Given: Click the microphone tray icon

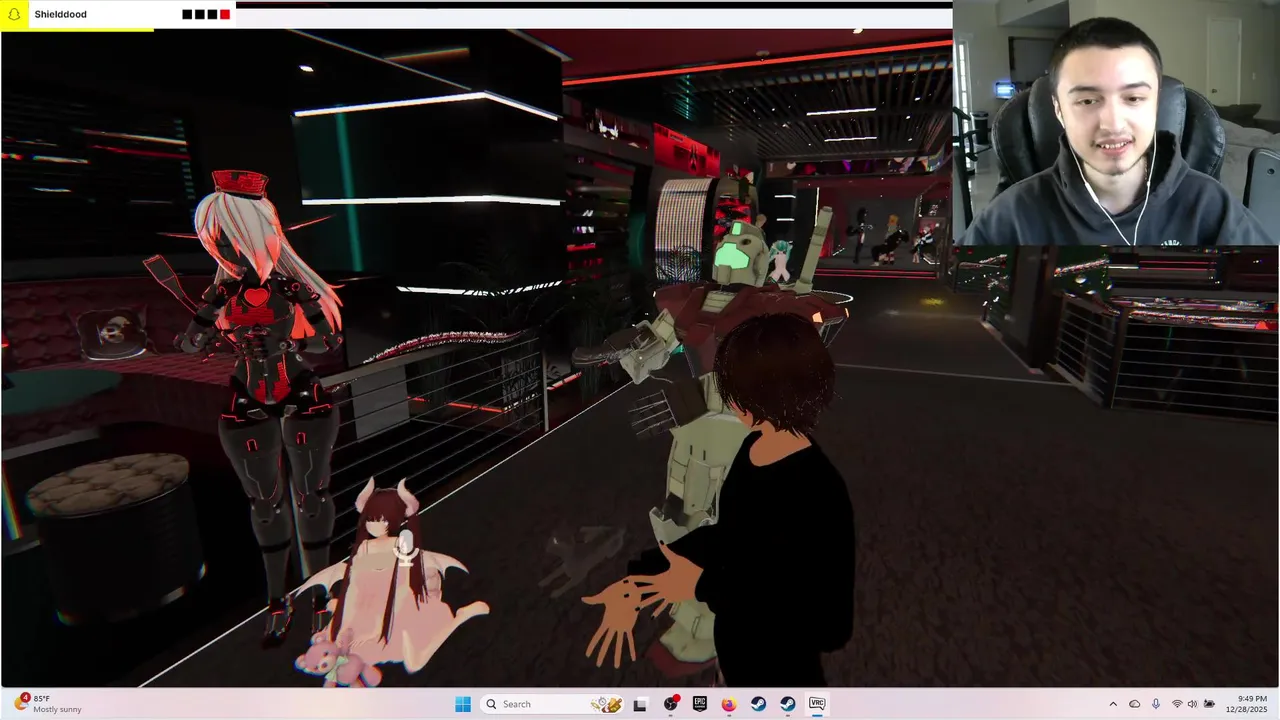Looking at the screenshot, I should point(1156,704).
